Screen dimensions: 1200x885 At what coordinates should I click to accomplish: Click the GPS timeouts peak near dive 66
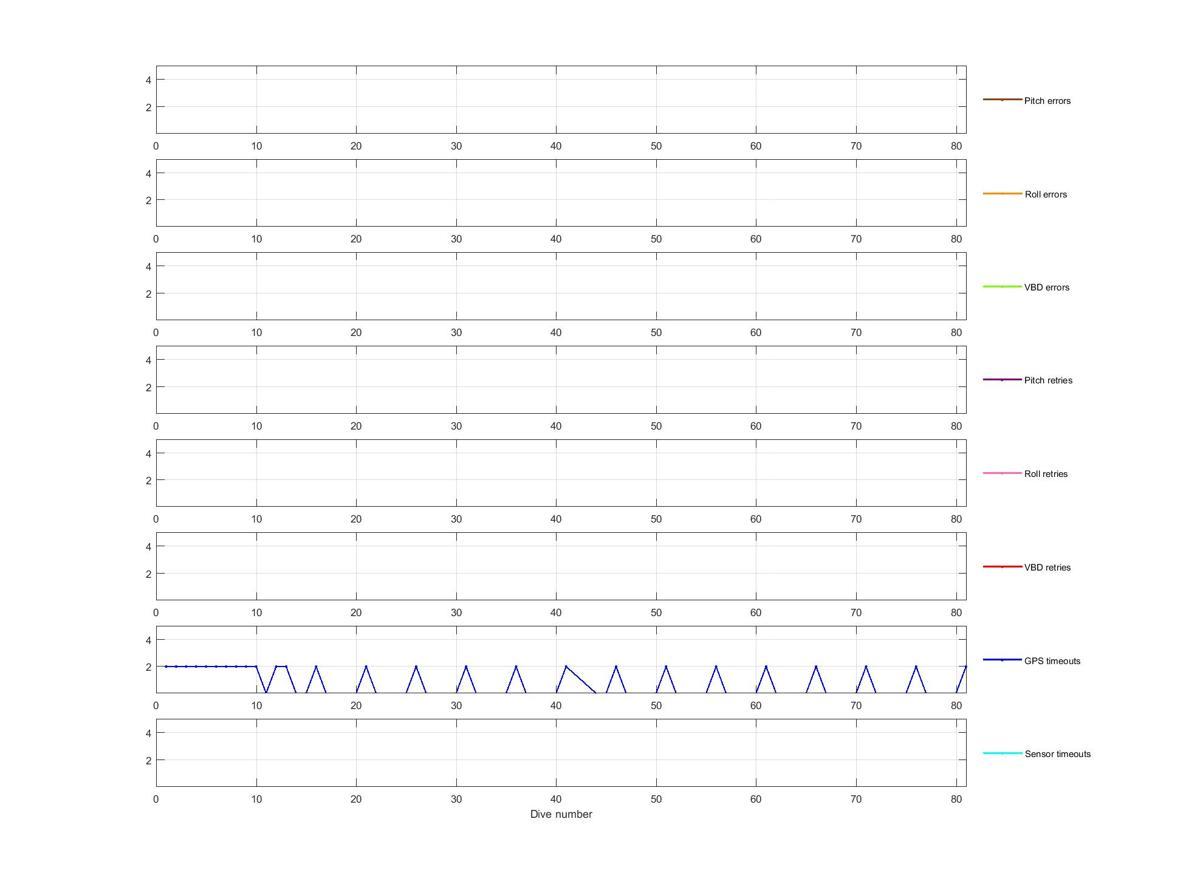point(816,666)
